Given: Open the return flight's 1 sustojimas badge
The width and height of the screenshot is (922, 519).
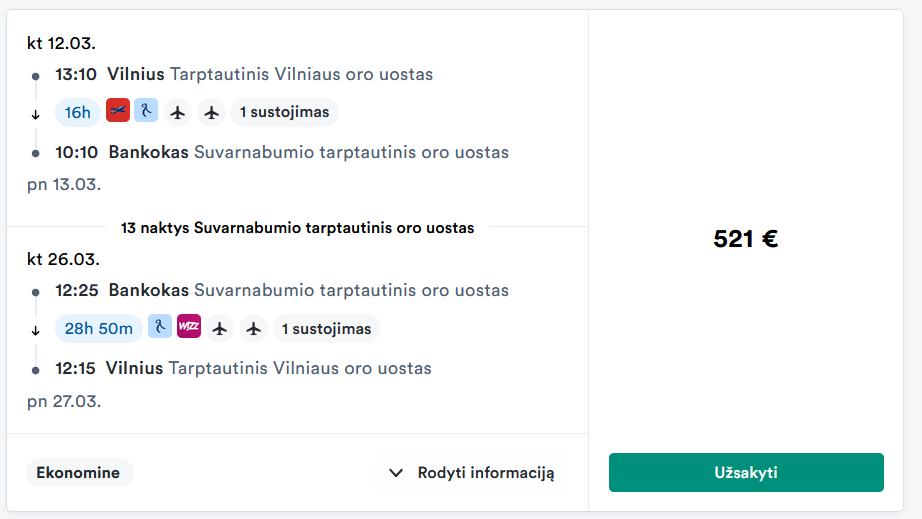Looking at the screenshot, I should coord(326,328).
